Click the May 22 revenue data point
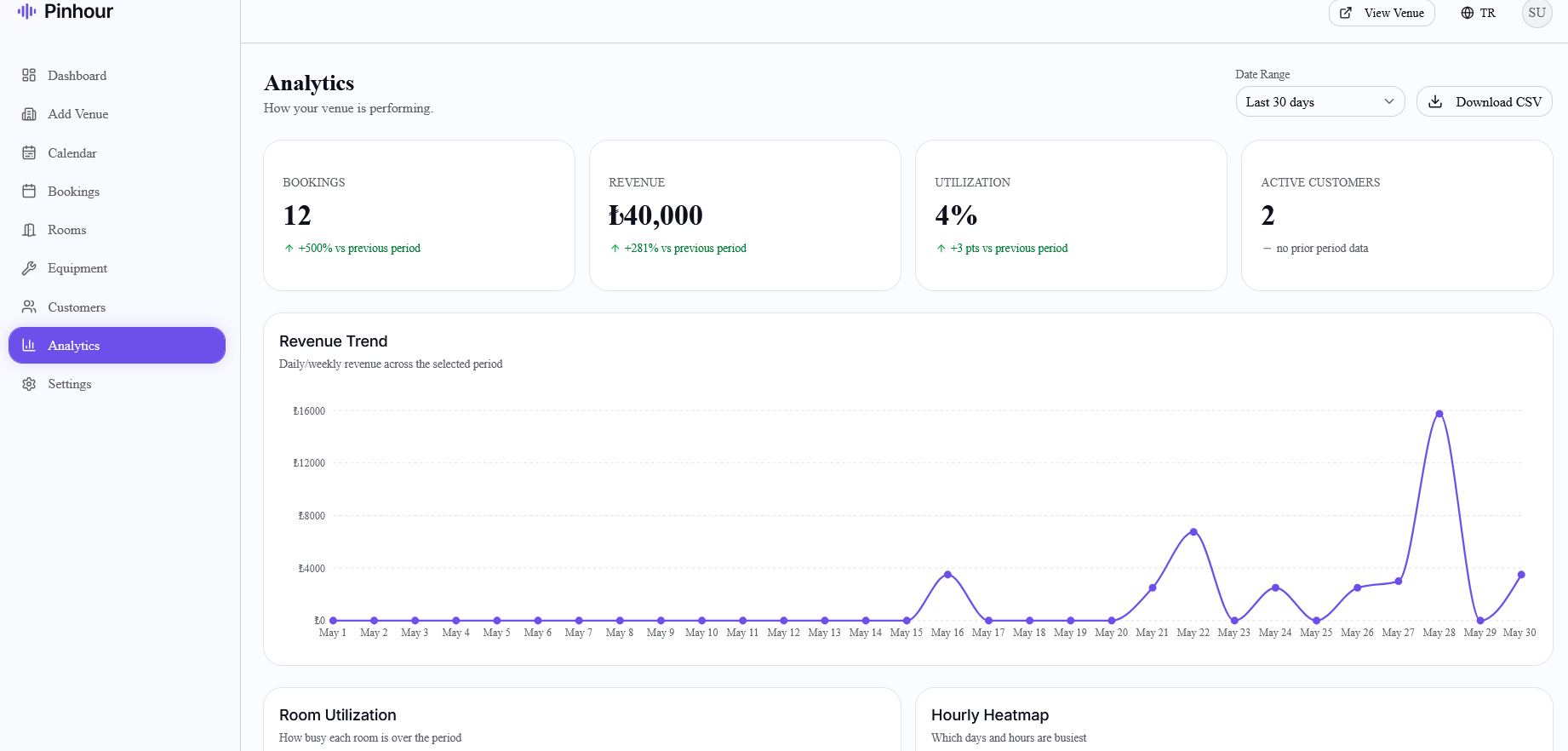This screenshot has height=751, width=1568. 1193,531
